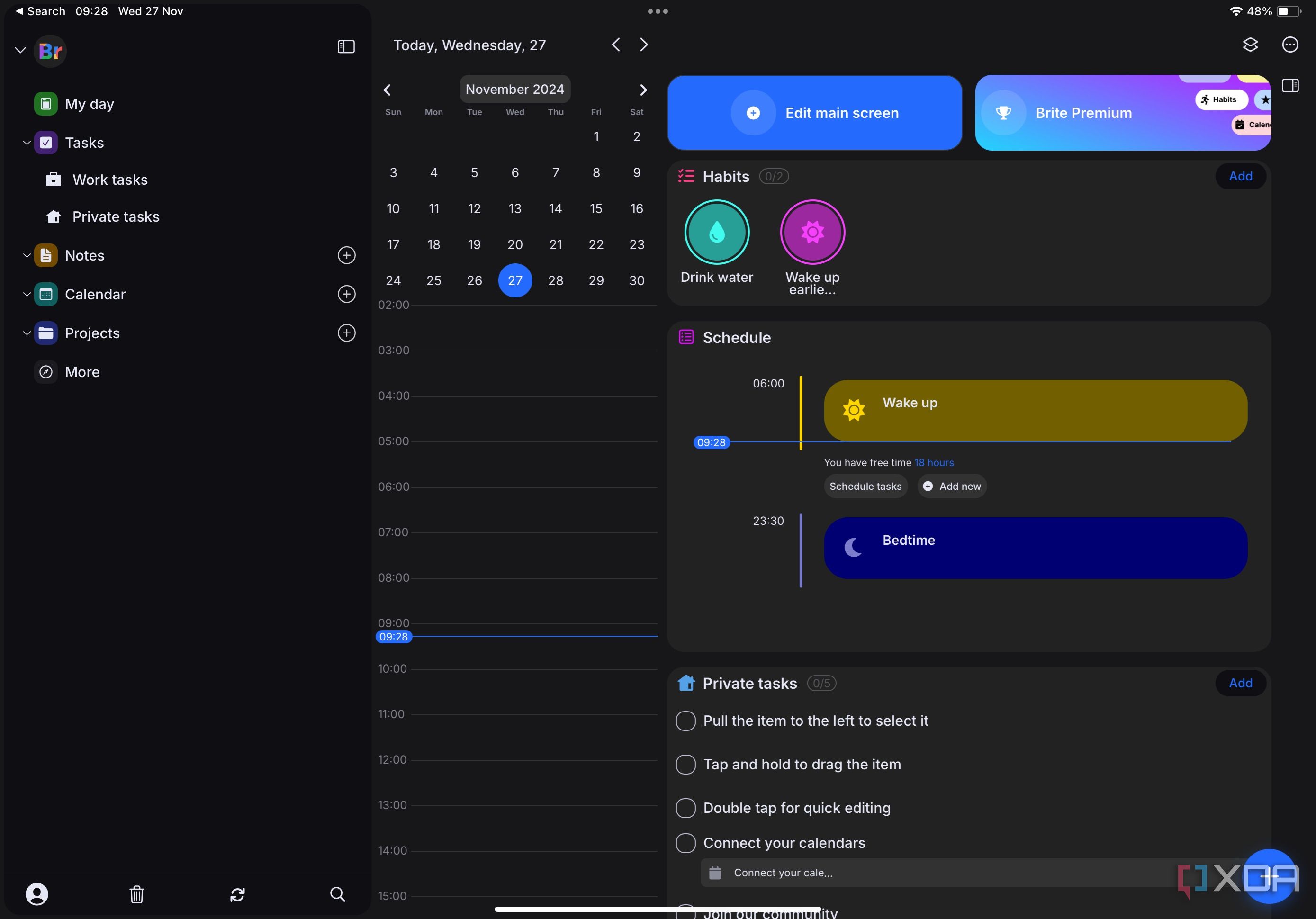Open the three-dot options menu at top right
Image resolution: width=1316 pixels, height=919 pixels.
(1290, 45)
